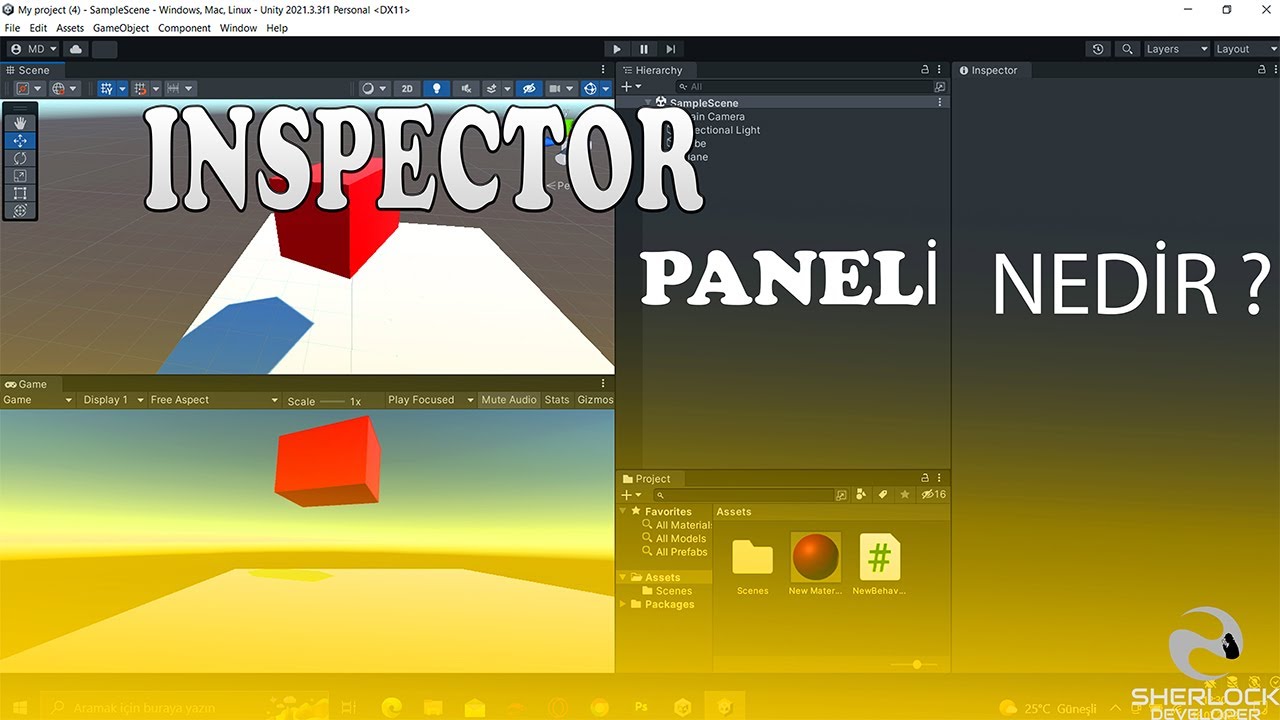The width and height of the screenshot is (1280, 720).
Task: Open the Game view mode dropdown
Action: (x=38, y=400)
